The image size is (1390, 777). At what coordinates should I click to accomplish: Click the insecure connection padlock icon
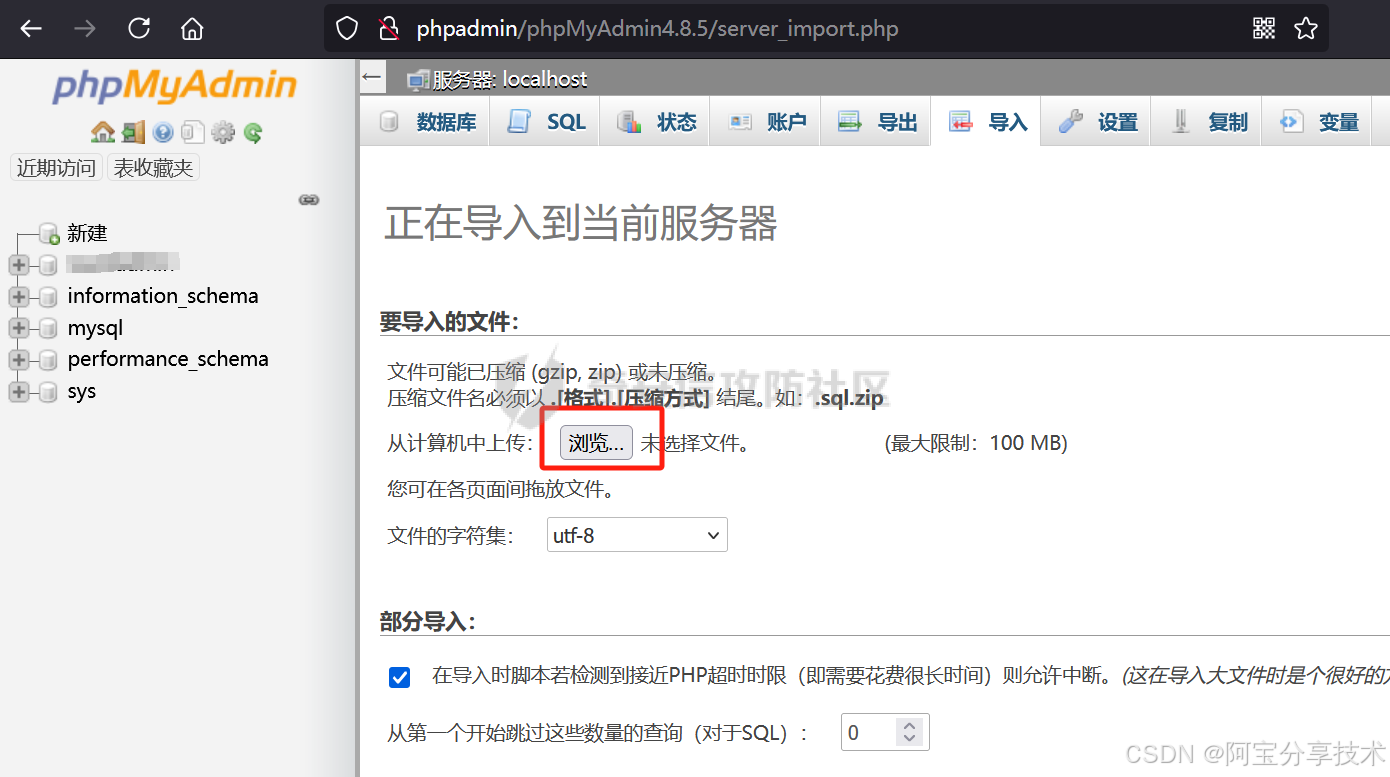click(x=389, y=29)
